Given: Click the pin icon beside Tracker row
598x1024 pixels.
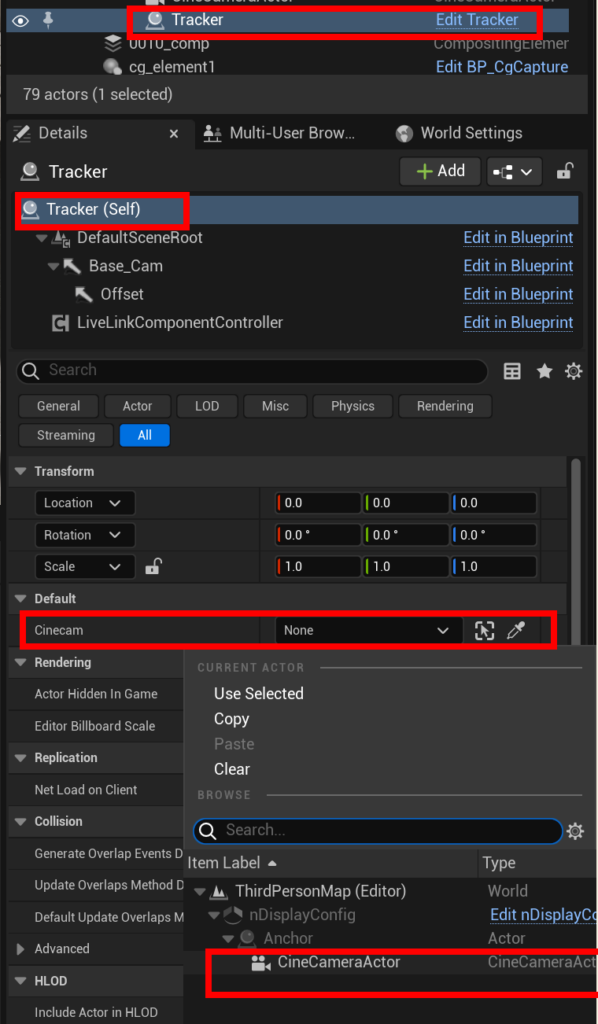Looking at the screenshot, I should point(48,20).
